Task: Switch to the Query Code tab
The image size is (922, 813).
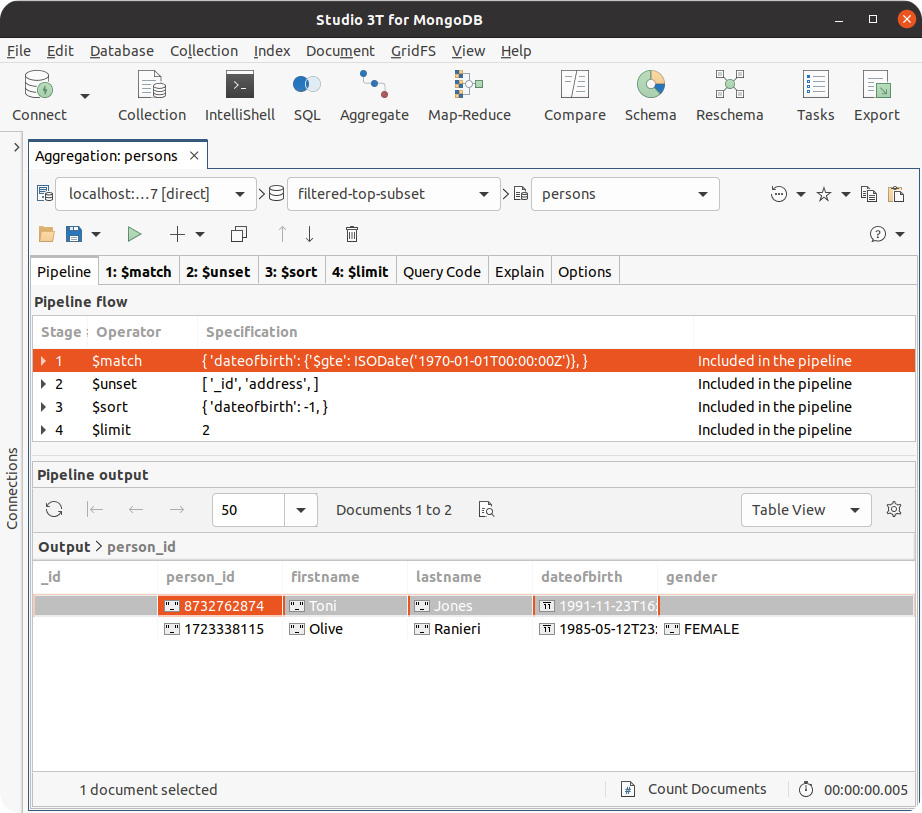Action: 442,272
